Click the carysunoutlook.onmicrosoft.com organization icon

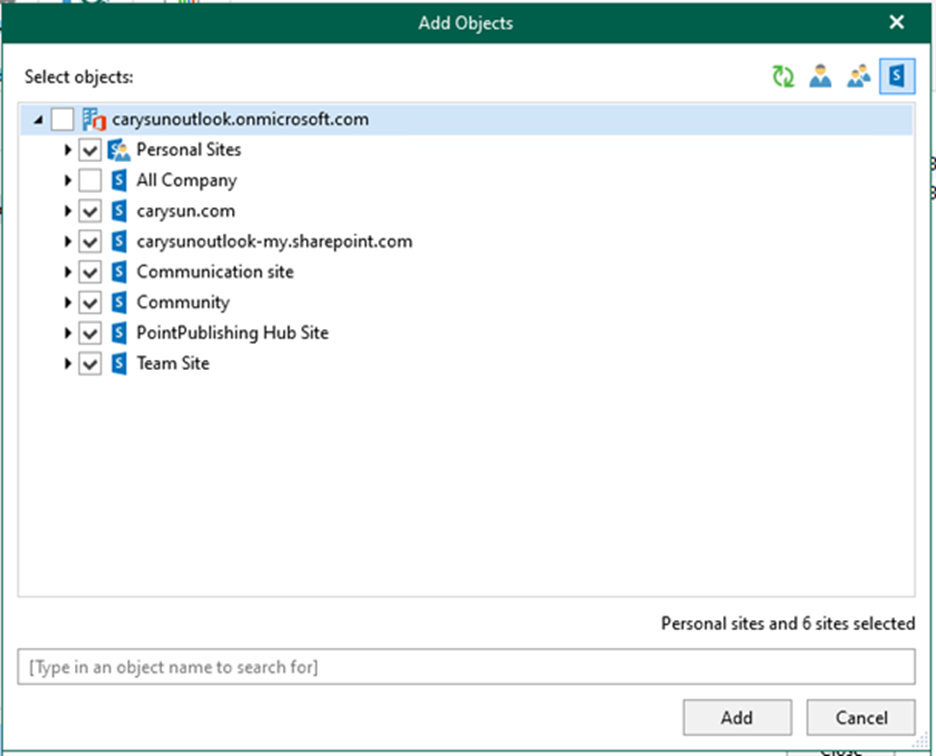click(x=94, y=119)
